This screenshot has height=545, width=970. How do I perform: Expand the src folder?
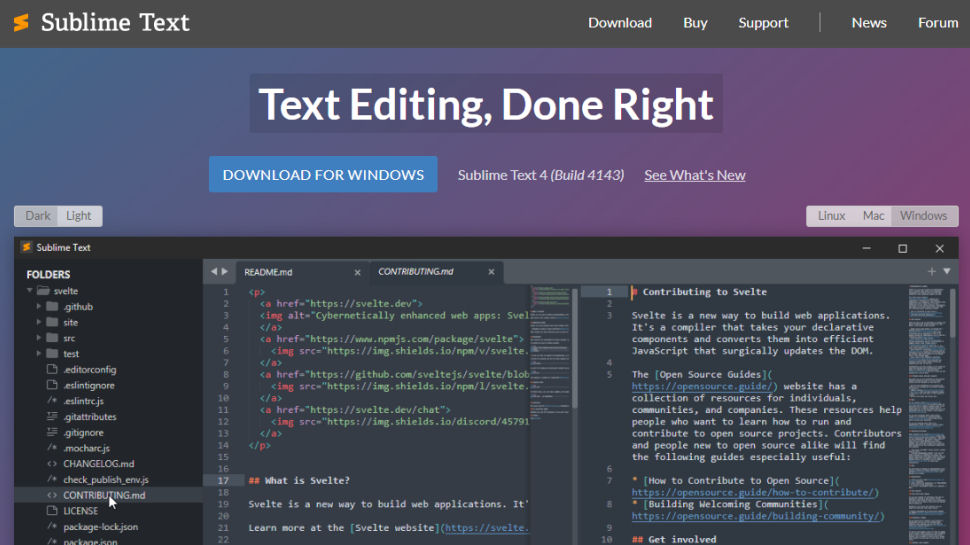tap(40, 338)
